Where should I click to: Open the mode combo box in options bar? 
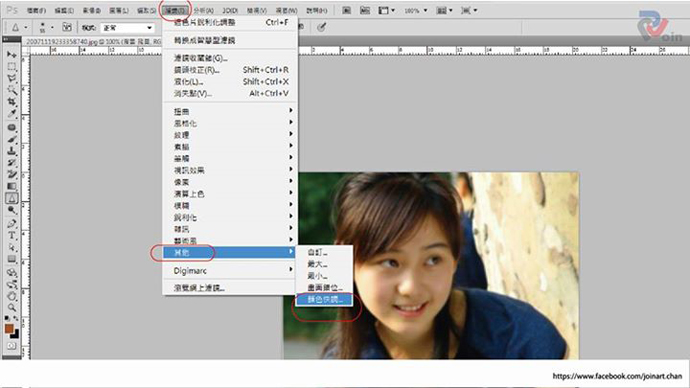pyautogui.click(x=128, y=28)
